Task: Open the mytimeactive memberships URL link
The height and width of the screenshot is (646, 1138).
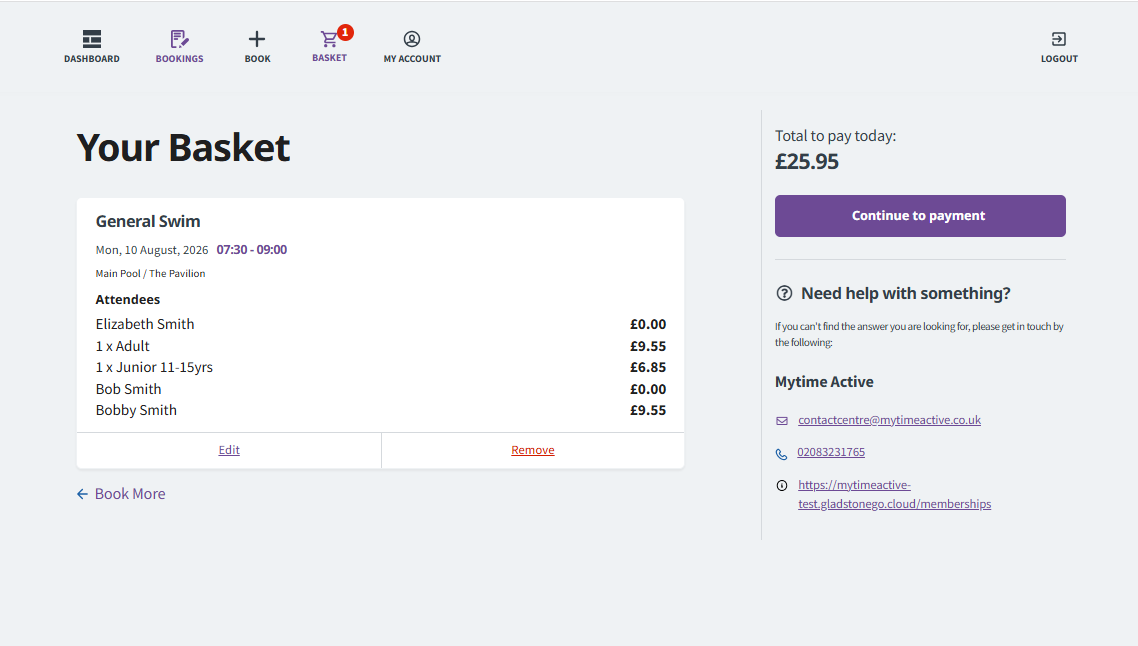Action: (894, 494)
